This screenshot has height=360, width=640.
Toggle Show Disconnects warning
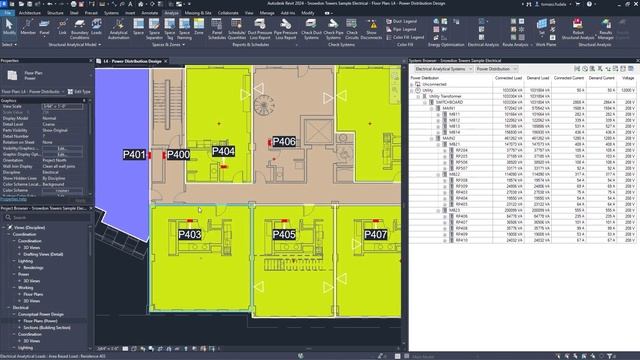coord(371,29)
